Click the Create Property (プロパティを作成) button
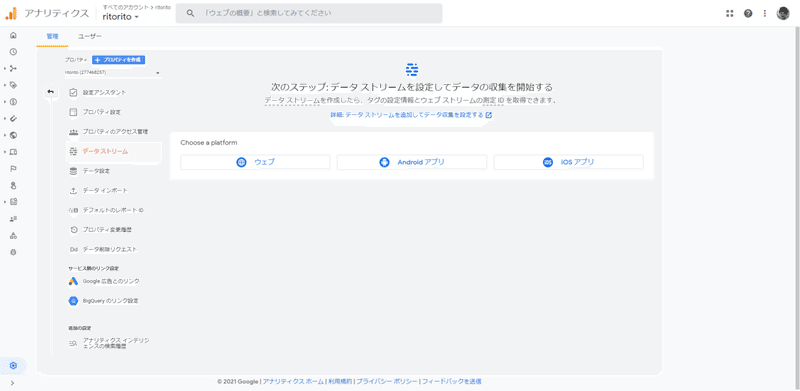The height and width of the screenshot is (391, 800). pyautogui.click(x=119, y=60)
